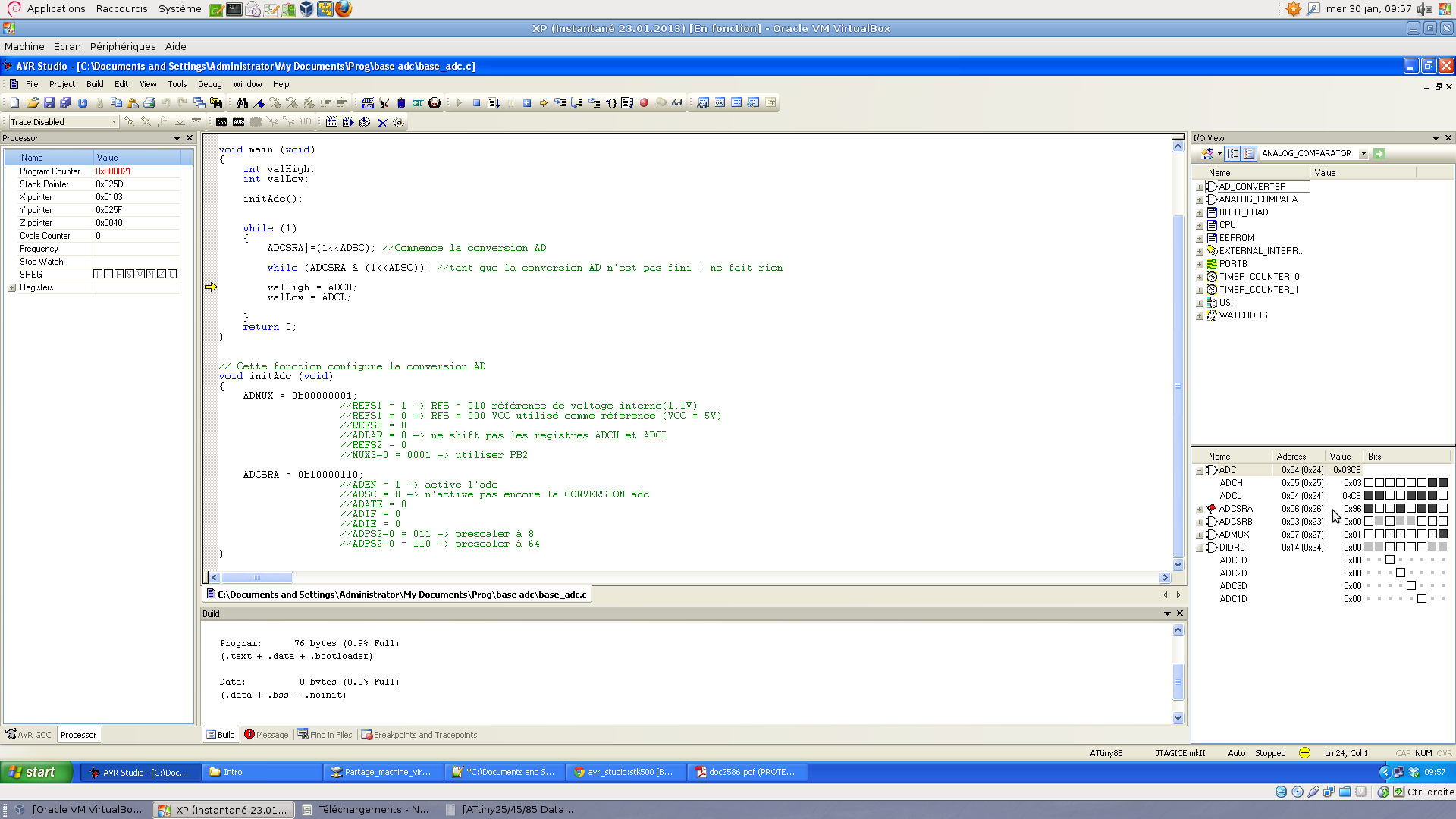This screenshot has width=1456, height=819.
Task: Switch to the AVR GCC tab
Action: click(29, 735)
